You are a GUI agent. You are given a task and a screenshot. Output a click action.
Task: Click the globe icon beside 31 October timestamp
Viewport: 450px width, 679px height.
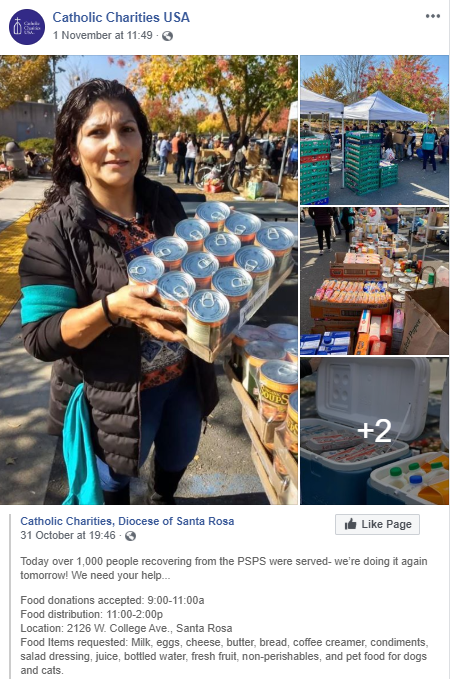130,536
